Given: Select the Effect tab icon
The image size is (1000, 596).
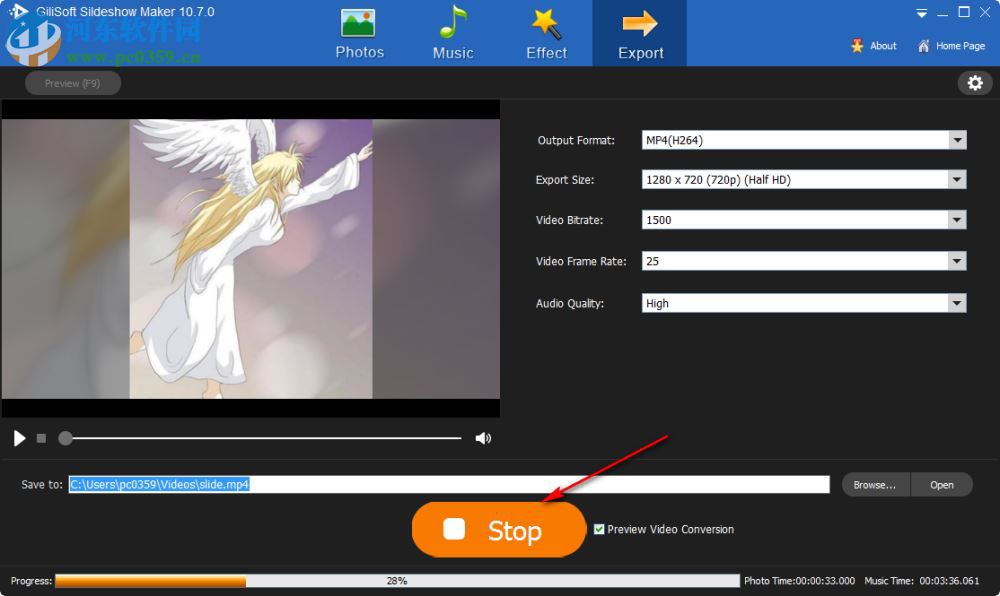Looking at the screenshot, I should point(546,33).
